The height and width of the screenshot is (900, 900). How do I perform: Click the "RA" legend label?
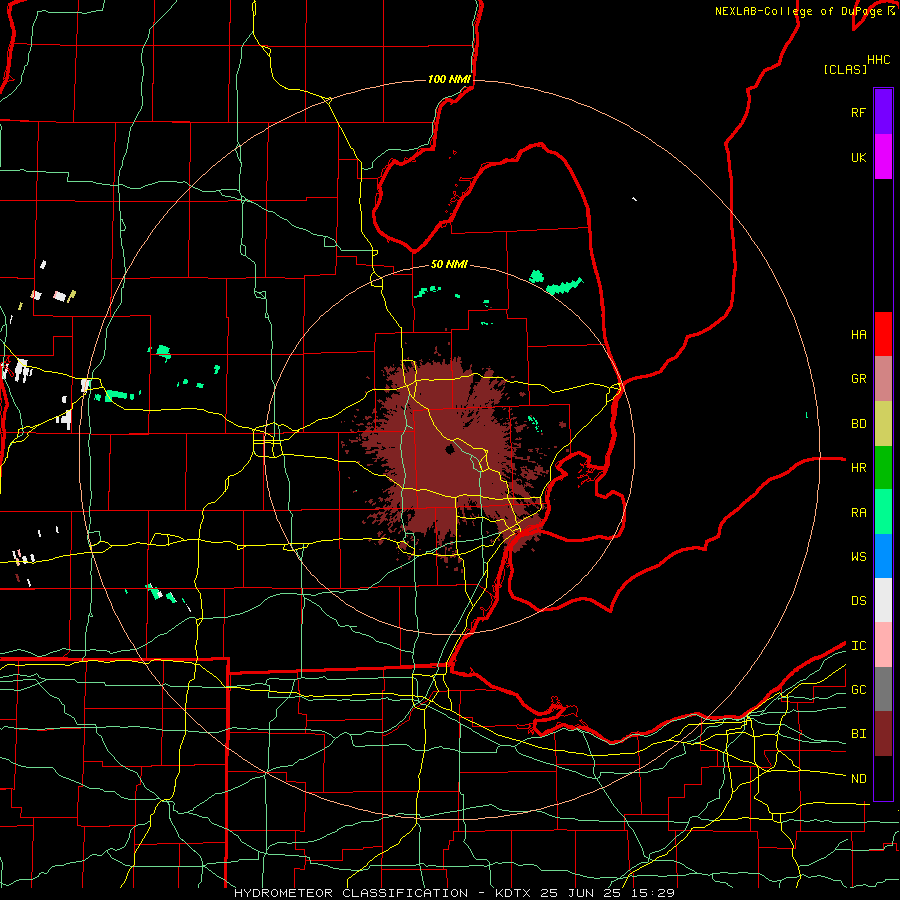pos(858,513)
